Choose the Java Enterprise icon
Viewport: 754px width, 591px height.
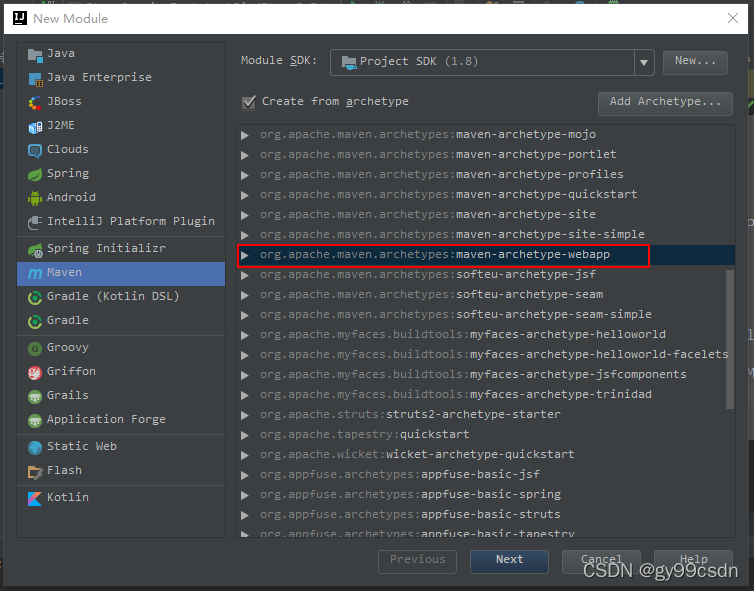click(x=35, y=79)
